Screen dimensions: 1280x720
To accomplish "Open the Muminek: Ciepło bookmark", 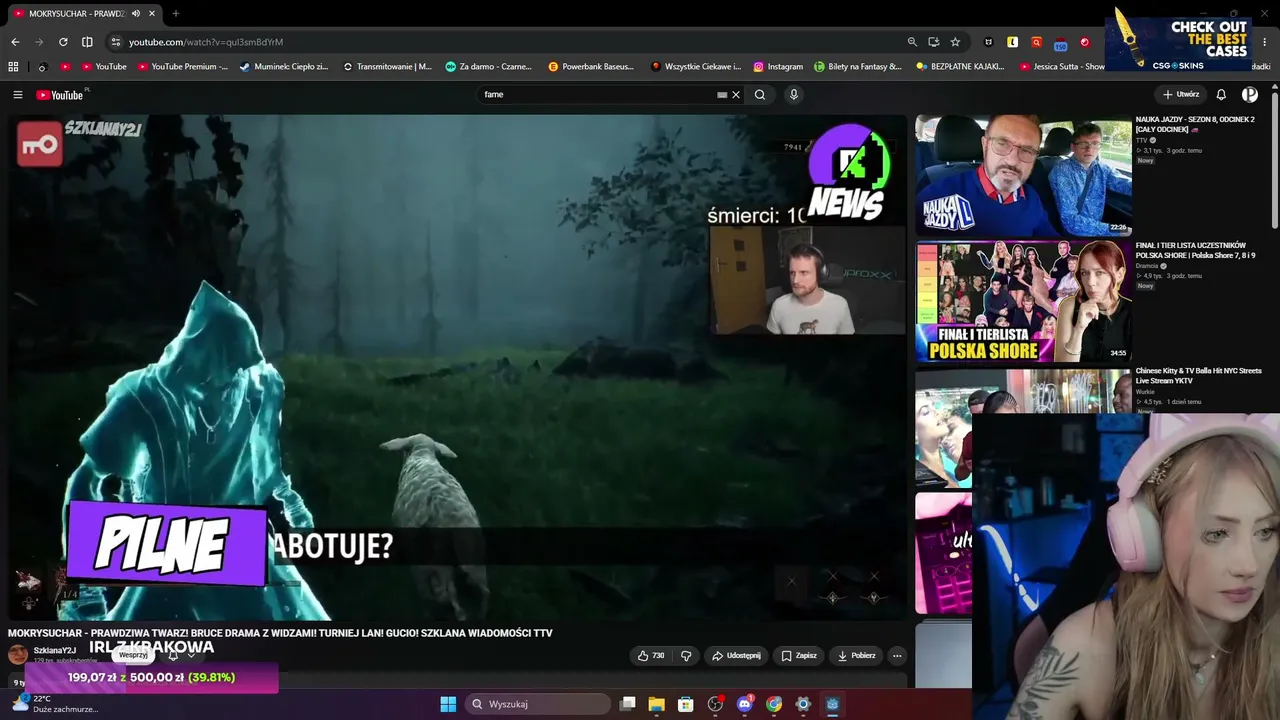I will [284, 67].
